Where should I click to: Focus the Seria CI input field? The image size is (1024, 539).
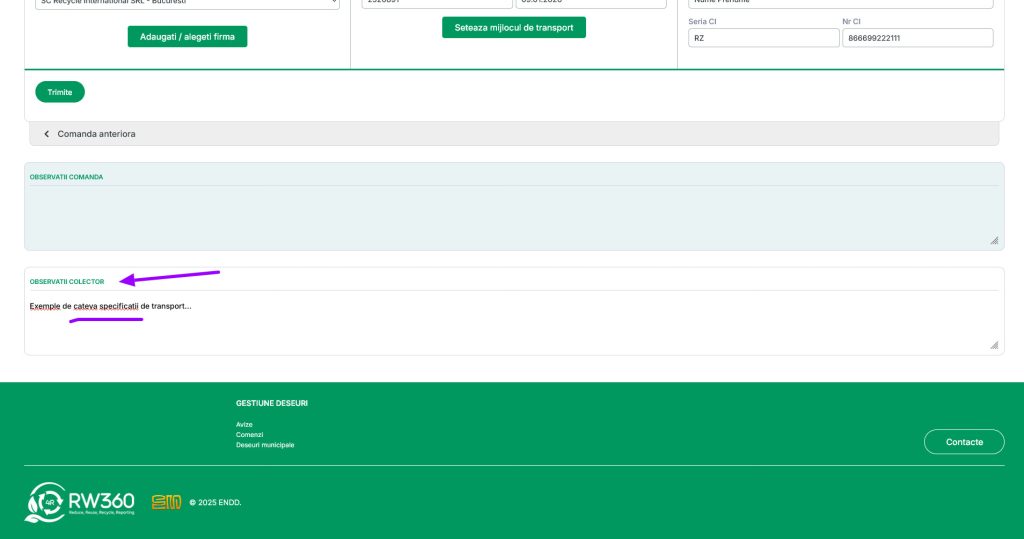pos(763,38)
